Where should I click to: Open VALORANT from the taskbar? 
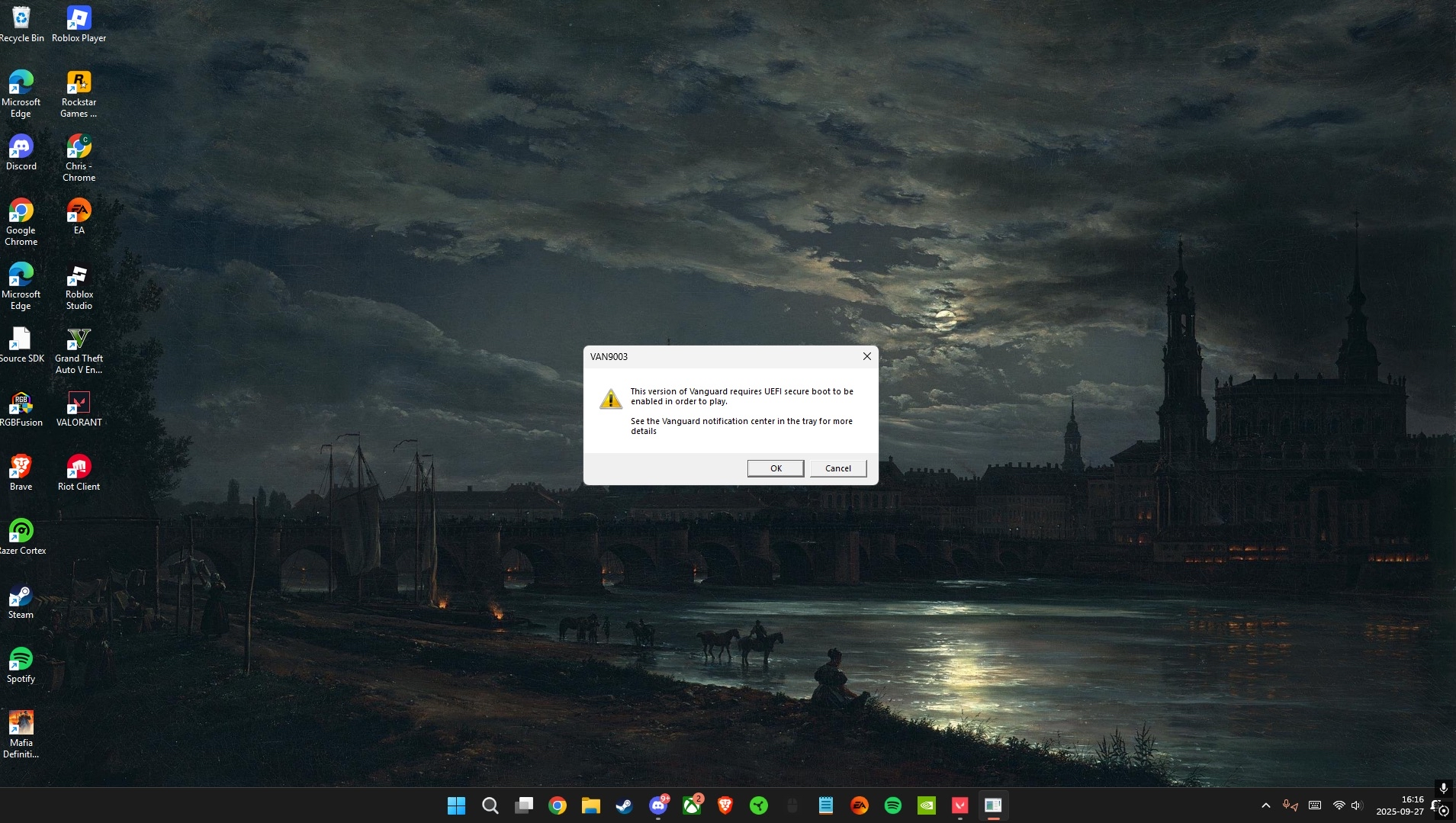coord(960,805)
